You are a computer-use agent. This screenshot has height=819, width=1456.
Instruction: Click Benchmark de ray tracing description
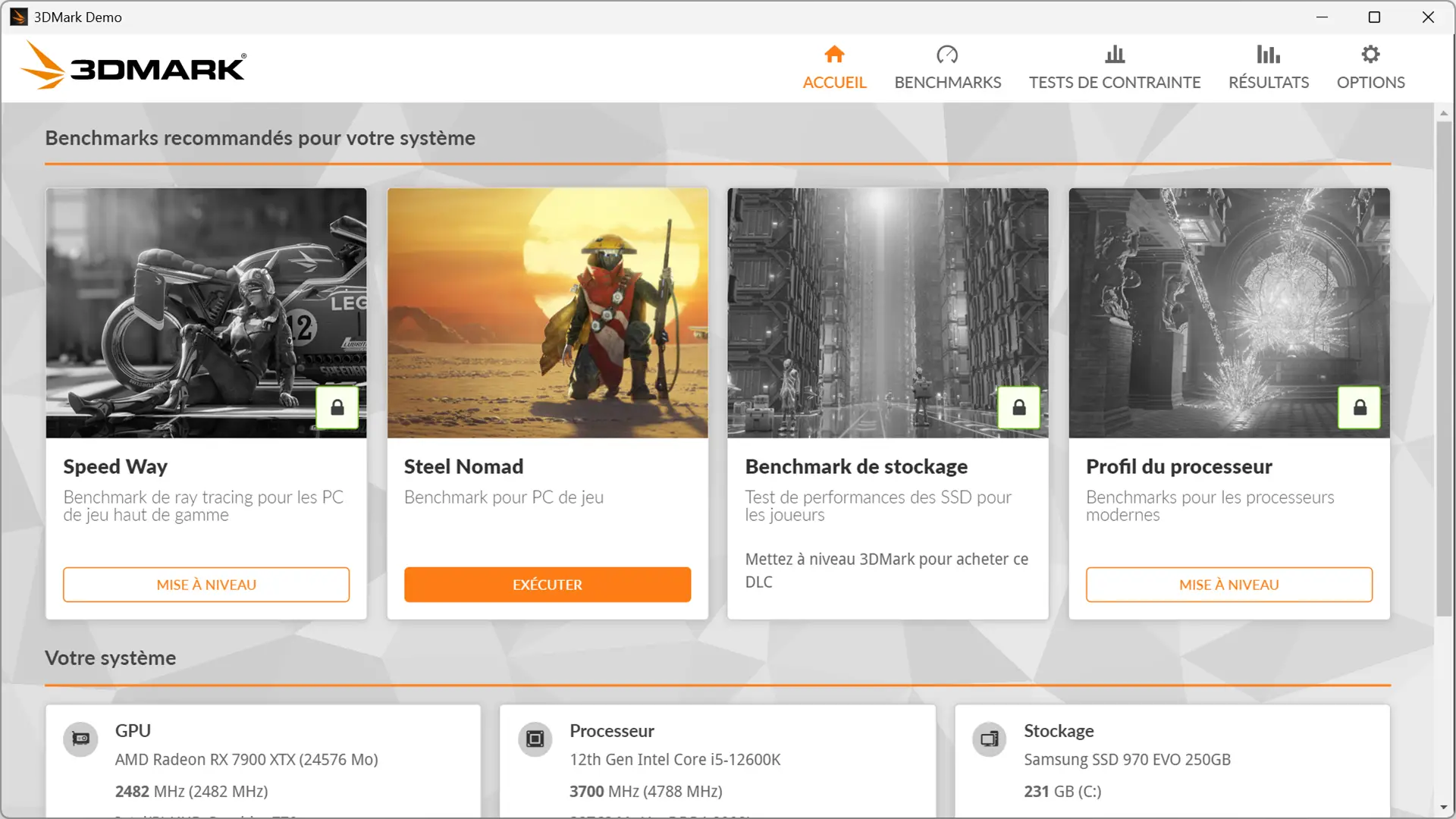pos(203,506)
